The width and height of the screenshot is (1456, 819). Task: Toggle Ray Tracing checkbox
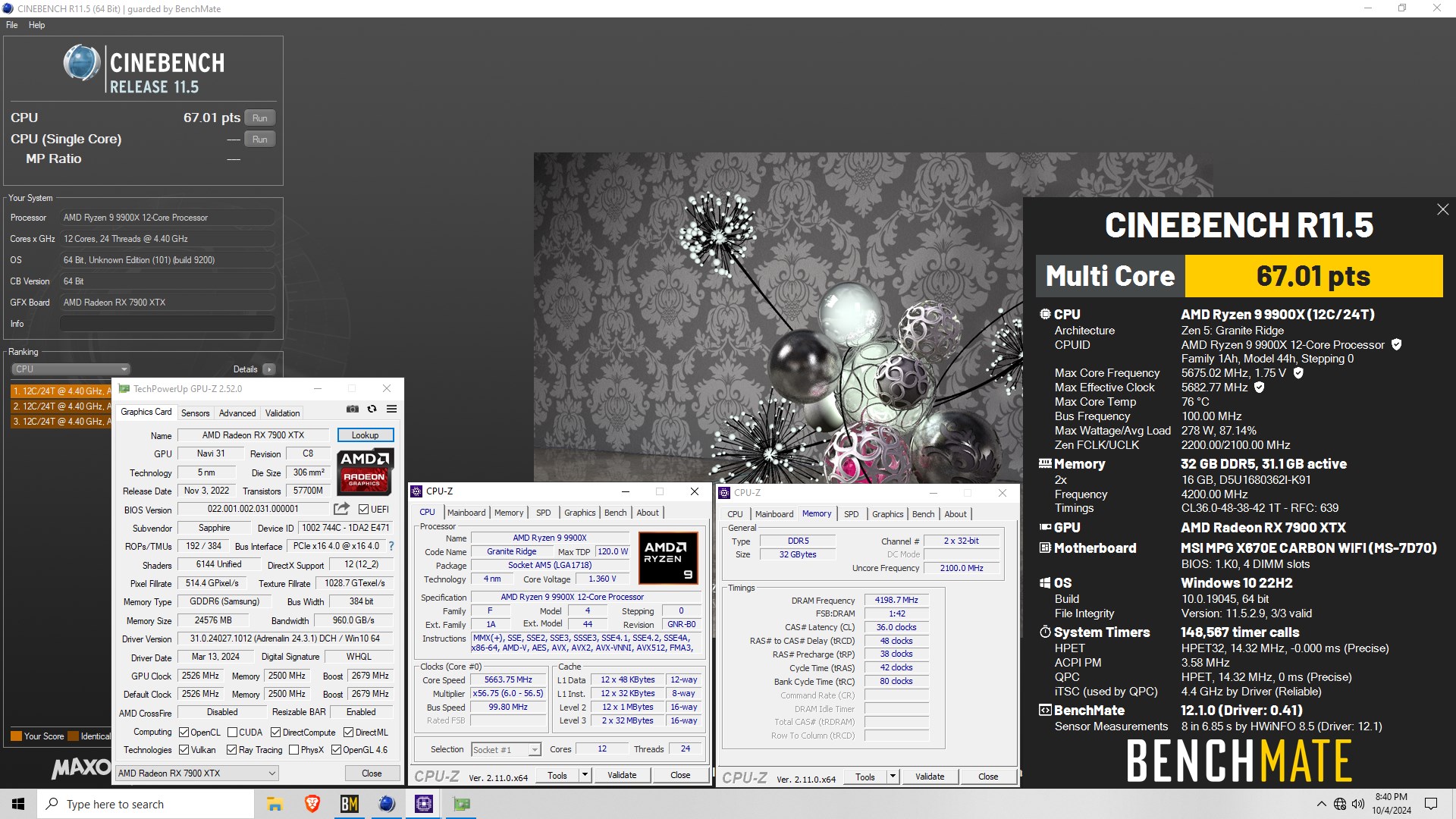pos(231,750)
